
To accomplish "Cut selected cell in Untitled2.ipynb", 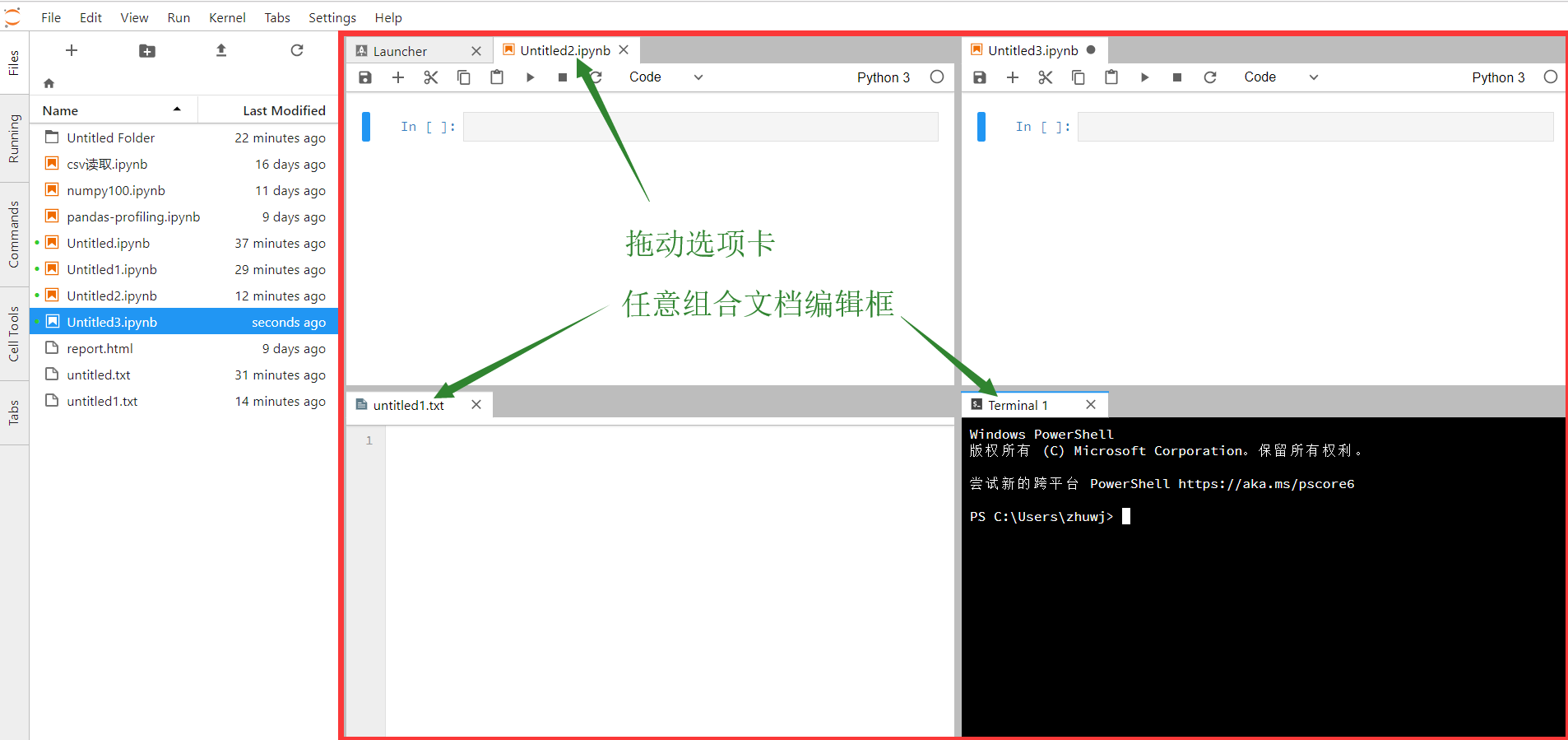I will pyautogui.click(x=431, y=77).
